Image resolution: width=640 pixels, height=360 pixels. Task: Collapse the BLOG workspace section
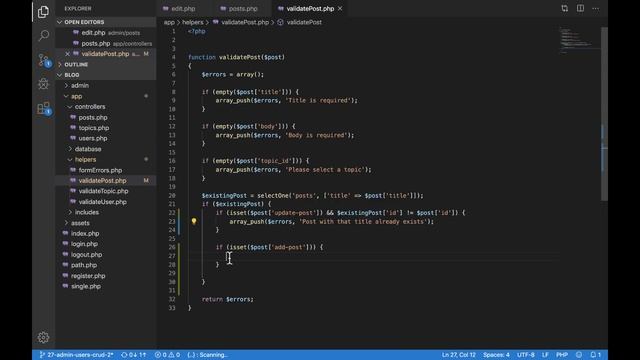click(105, 75)
